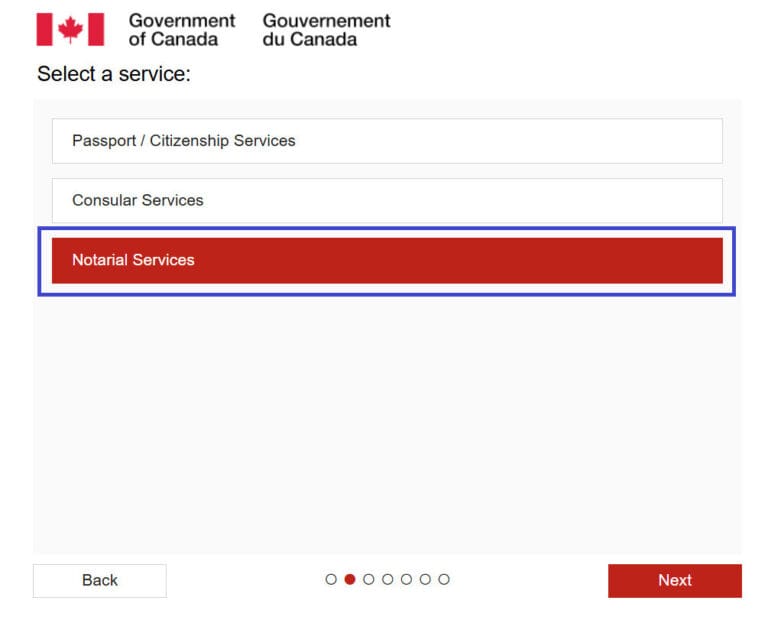
Task: Choose Passport / Citizenship Services option
Action: pyautogui.click(x=387, y=141)
